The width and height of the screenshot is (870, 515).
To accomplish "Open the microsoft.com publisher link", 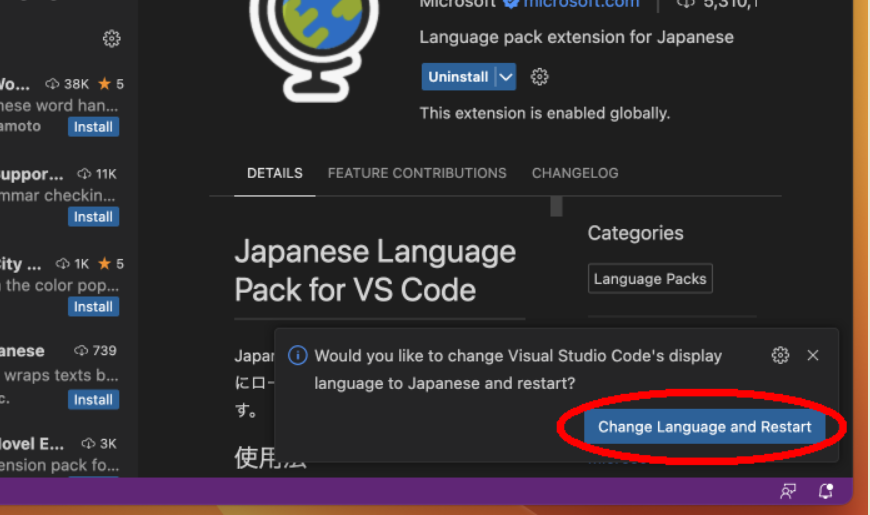I will (581, 4).
